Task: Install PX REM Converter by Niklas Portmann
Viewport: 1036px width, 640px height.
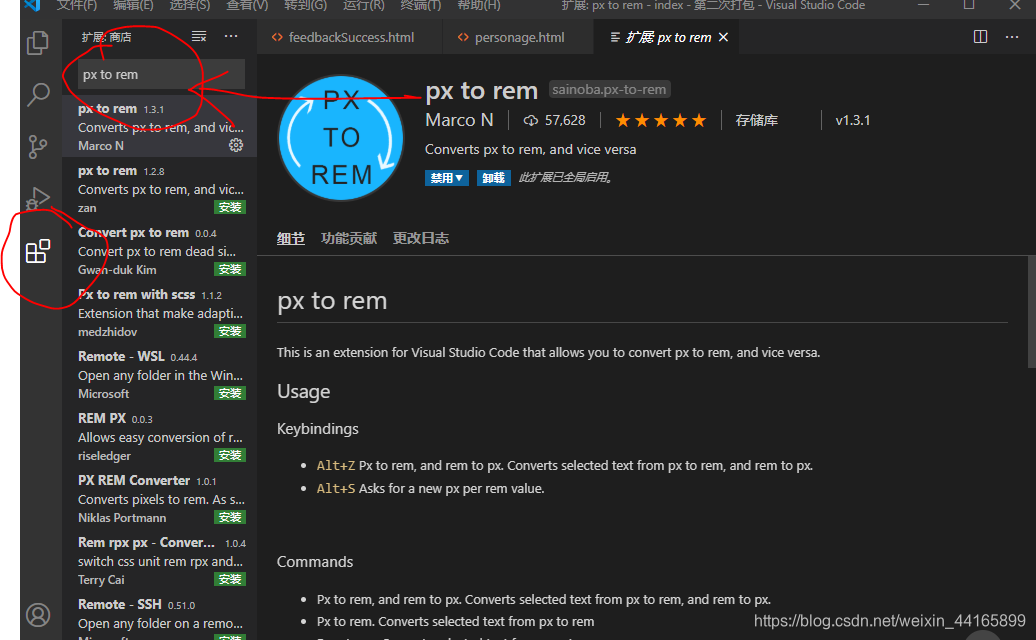Action: click(230, 518)
